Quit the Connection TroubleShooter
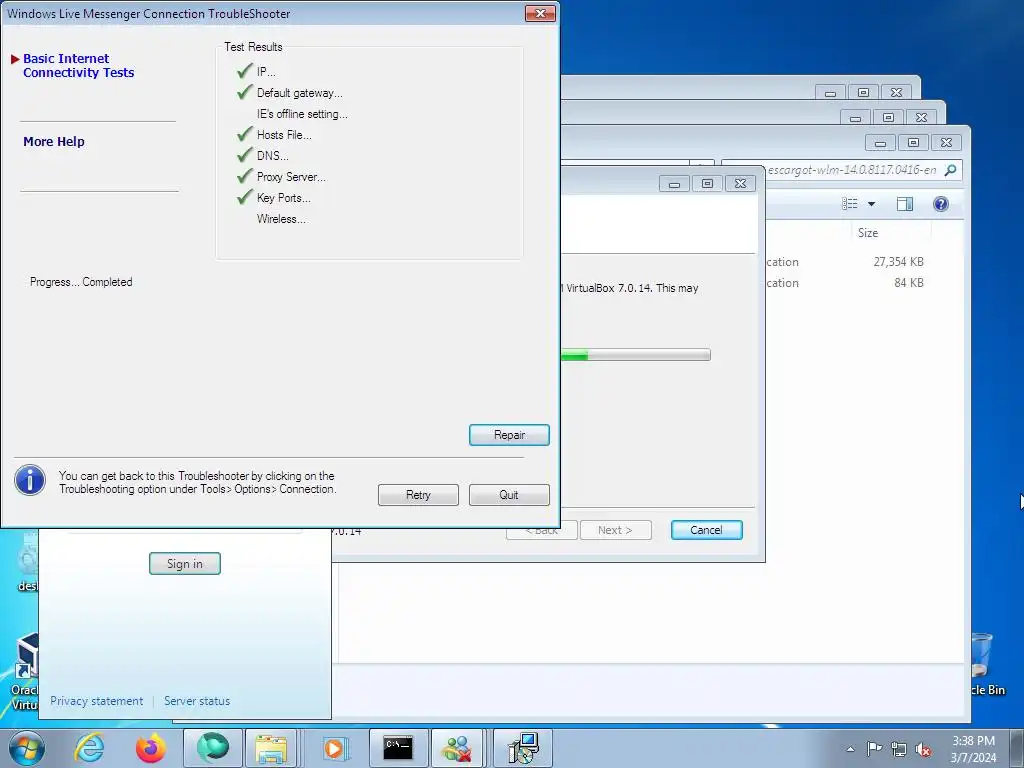The width and height of the screenshot is (1024, 768). point(509,495)
